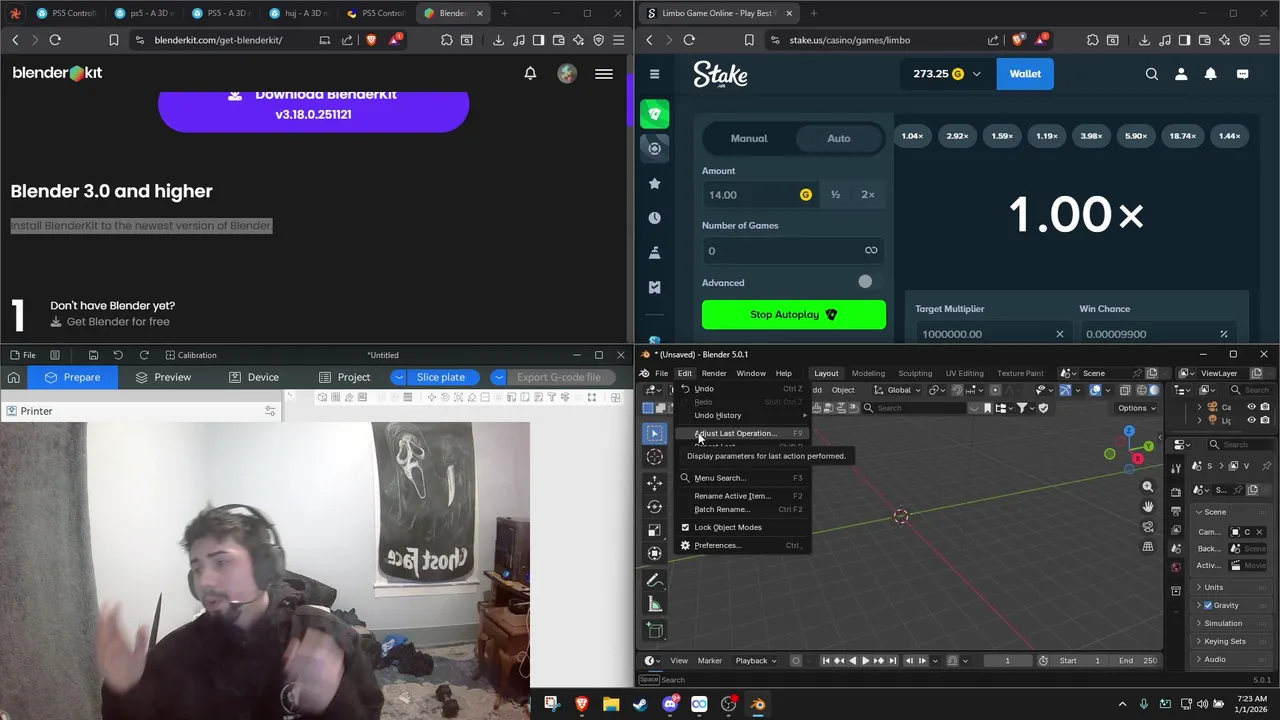Select Manual mode on Stake Limbo

point(749,138)
